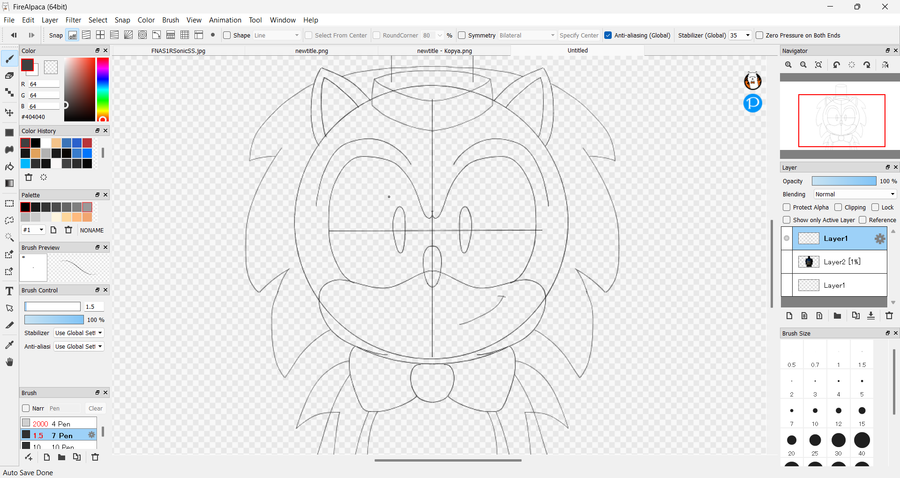The width and height of the screenshot is (900, 478).
Task: Check the Clipping option
Action: point(838,207)
